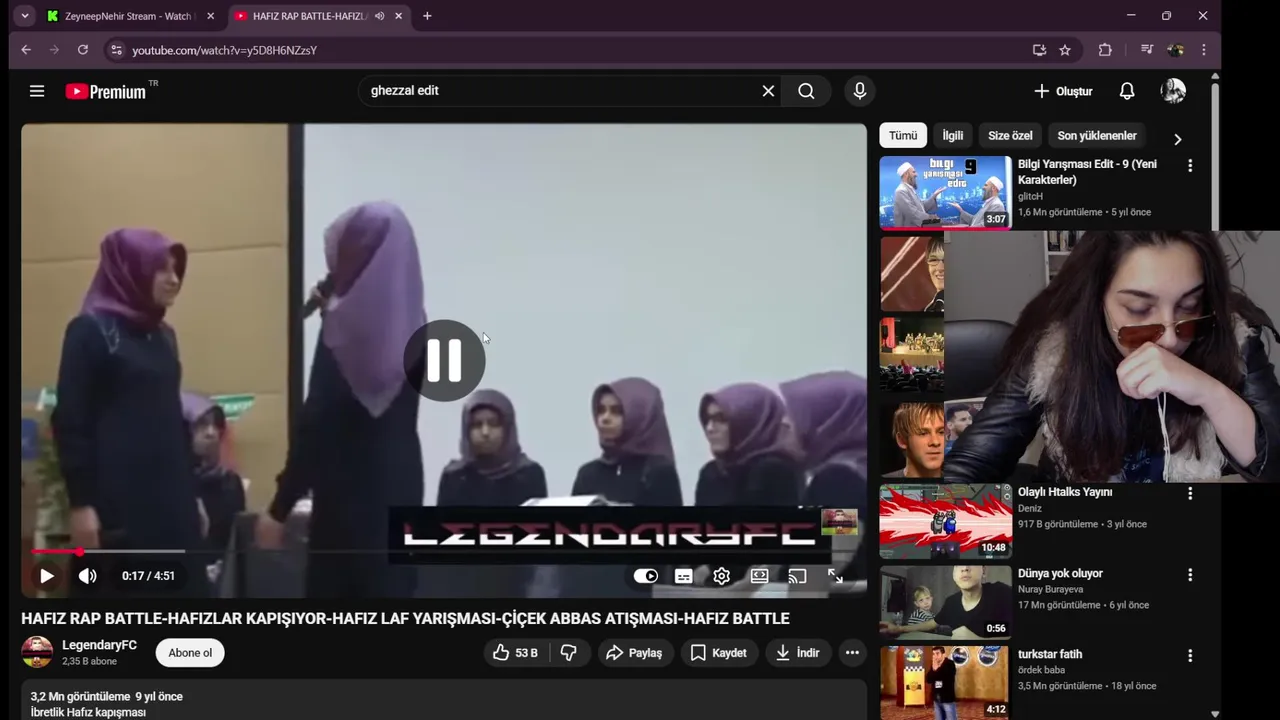Open browser extensions puzzle icon
This screenshot has width=1280, height=720.
(1105, 50)
